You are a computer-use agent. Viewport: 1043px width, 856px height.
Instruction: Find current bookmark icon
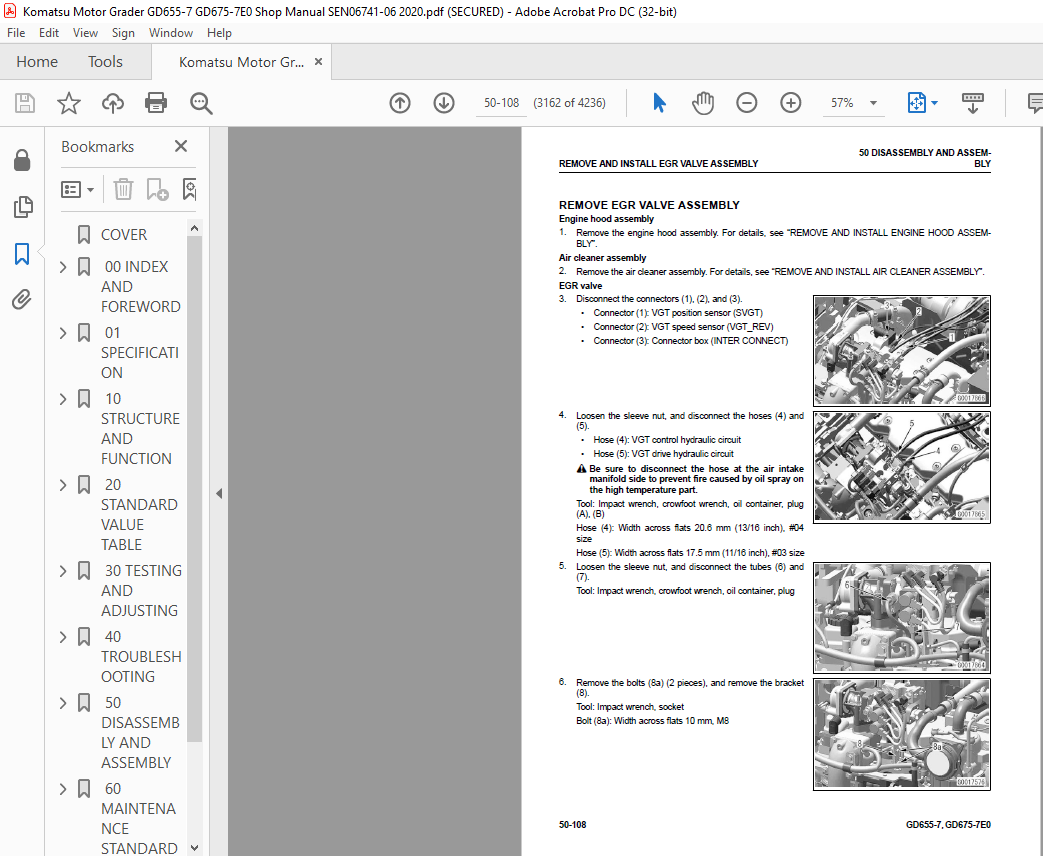[190, 190]
